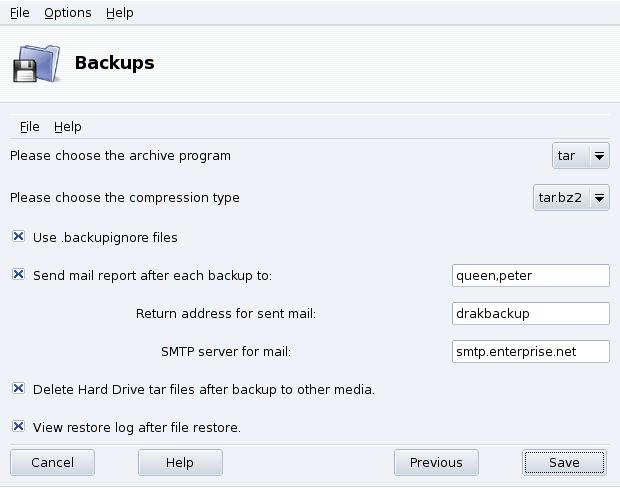Image resolution: width=620 pixels, height=488 pixels.
Task: Click the Backups floppy folder icon
Action: tap(35, 64)
